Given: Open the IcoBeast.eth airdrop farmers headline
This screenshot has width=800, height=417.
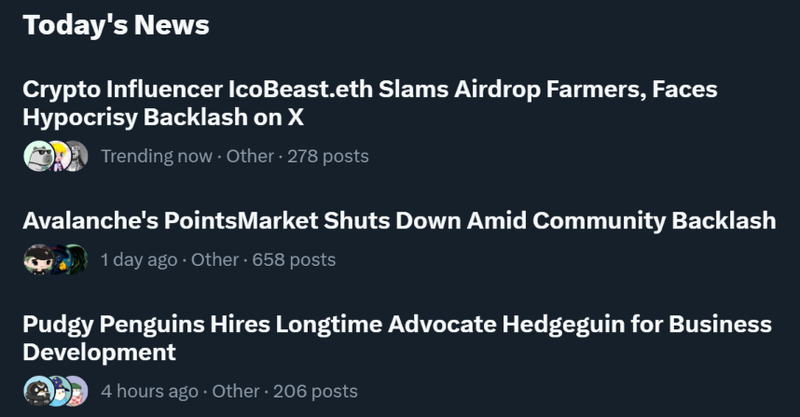Looking at the screenshot, I should coord(370,103).
